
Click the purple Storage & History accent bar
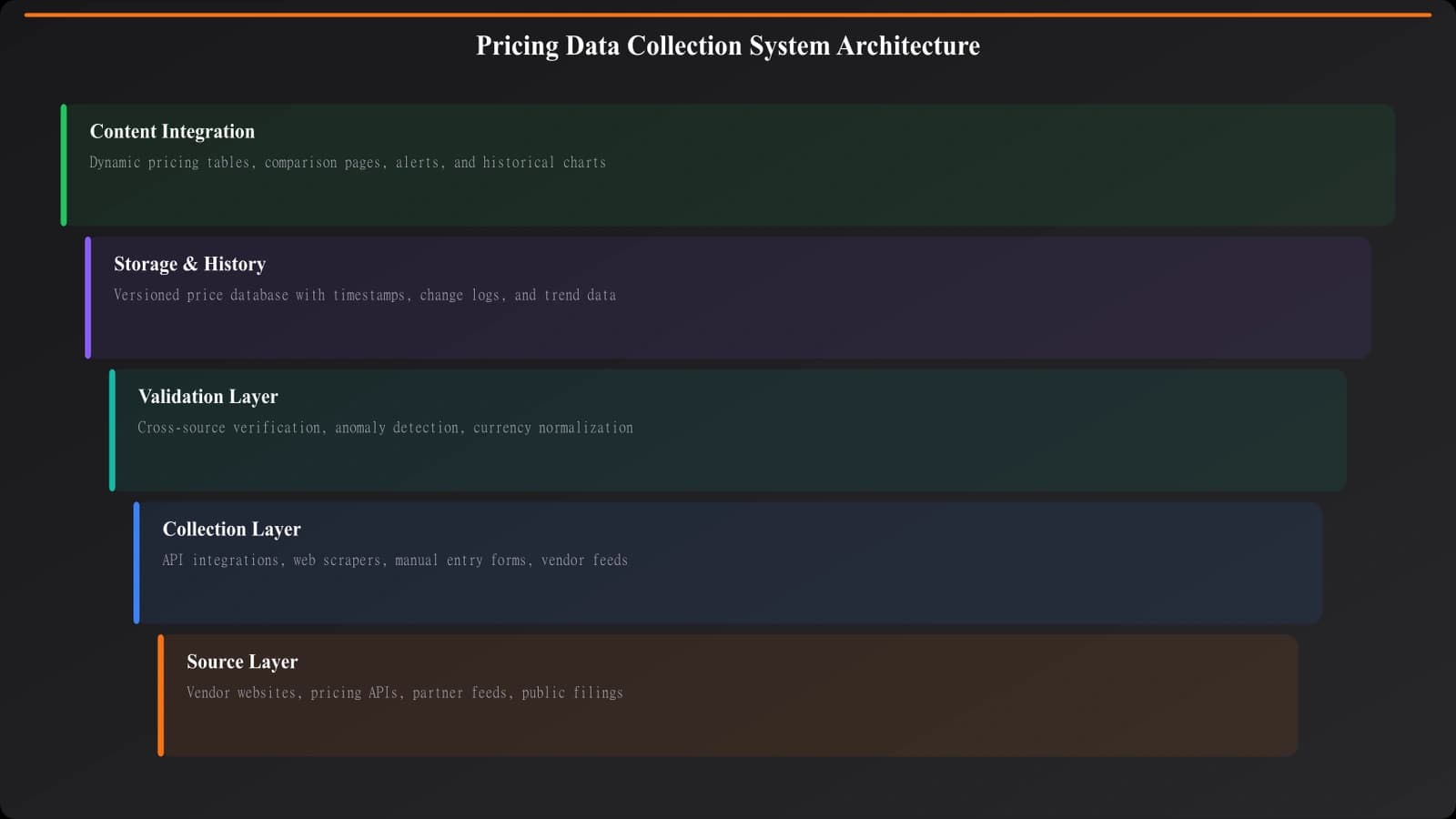point(88,297)
